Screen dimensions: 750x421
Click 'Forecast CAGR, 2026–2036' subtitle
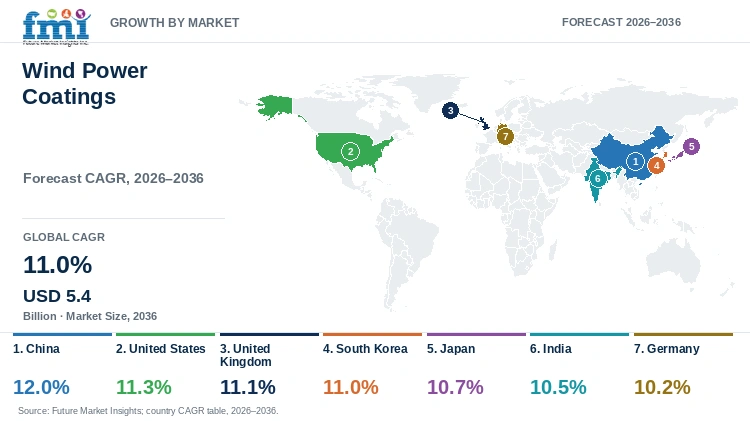click(x=113, y=178)
